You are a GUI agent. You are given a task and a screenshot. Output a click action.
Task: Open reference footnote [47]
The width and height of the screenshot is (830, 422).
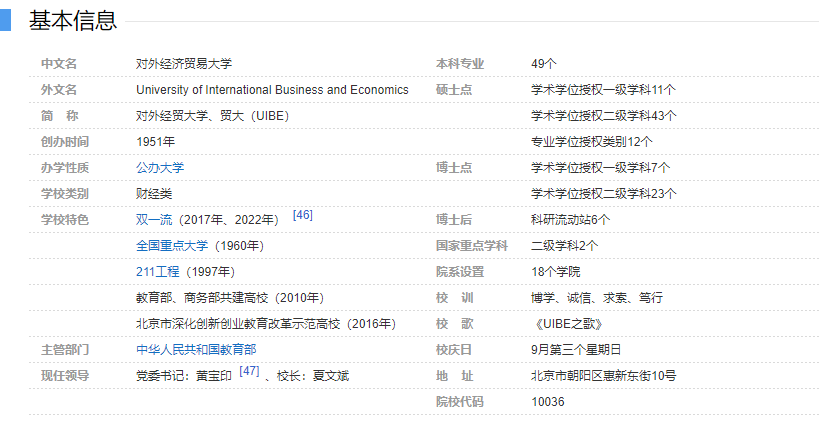249,371
